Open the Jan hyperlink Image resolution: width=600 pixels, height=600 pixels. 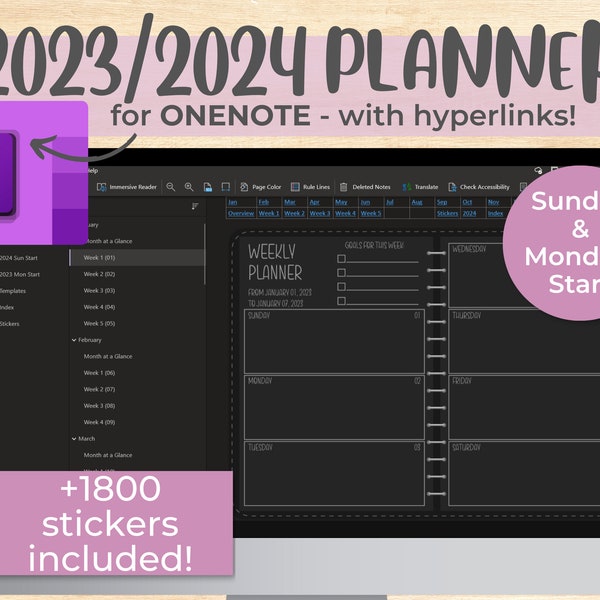[x=232, y=202]
